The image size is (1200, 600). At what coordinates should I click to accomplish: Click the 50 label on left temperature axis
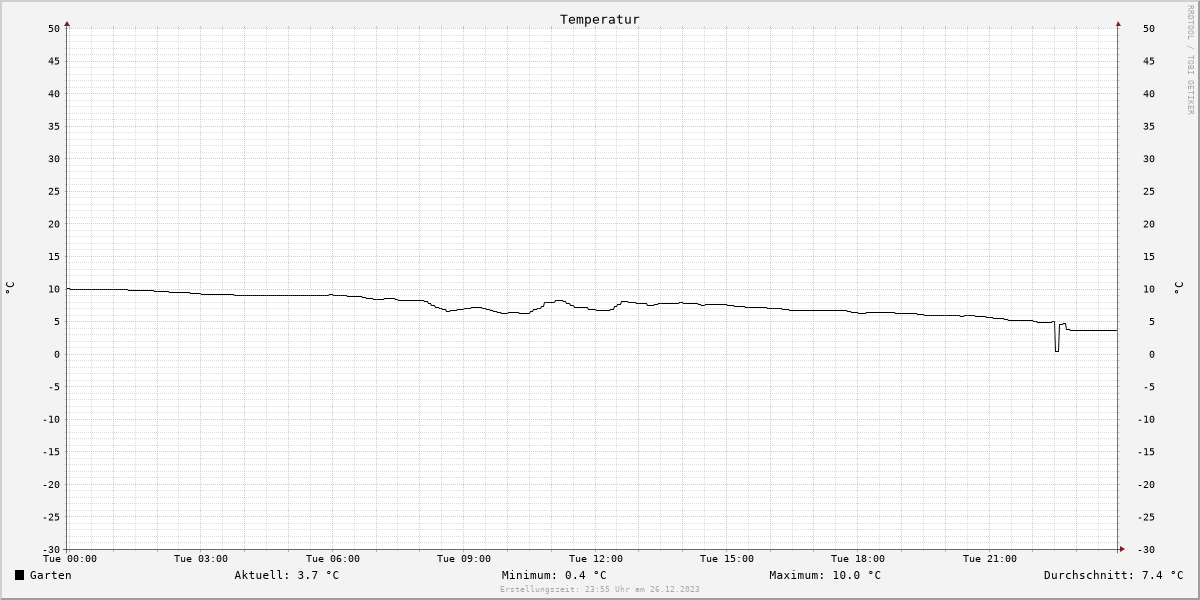coord(54,28)
